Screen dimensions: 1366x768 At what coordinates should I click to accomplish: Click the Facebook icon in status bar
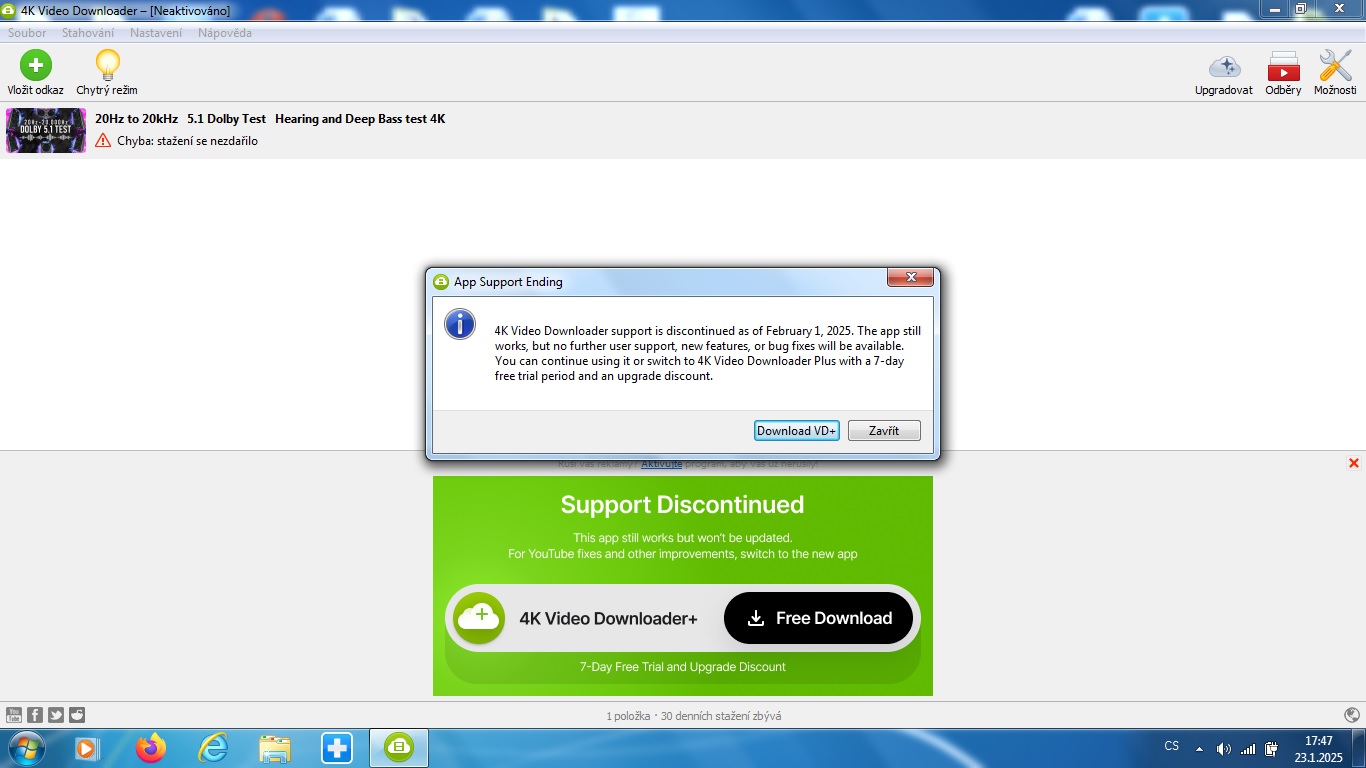tap(35, 715)
